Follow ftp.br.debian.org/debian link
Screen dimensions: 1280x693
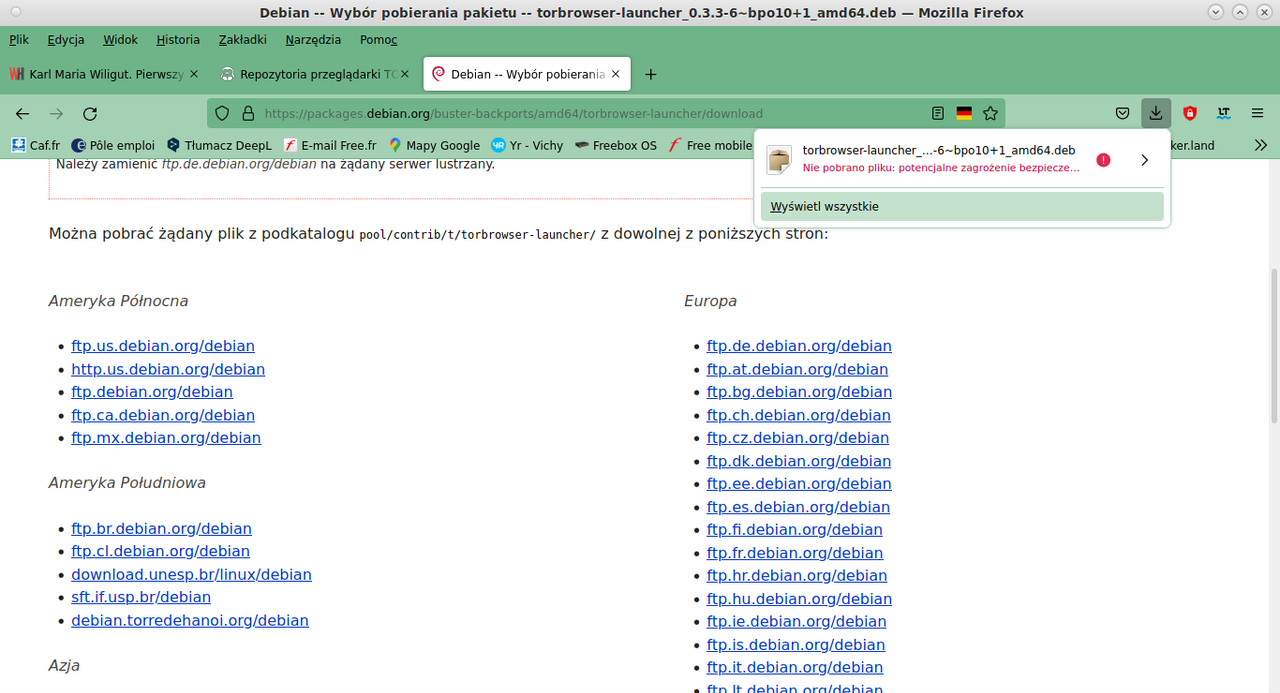[161, 528]
